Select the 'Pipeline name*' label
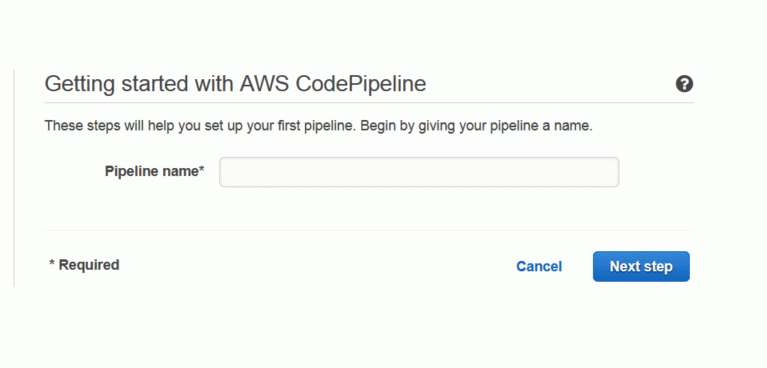767x368 pixels. click(x=155, y=171)
